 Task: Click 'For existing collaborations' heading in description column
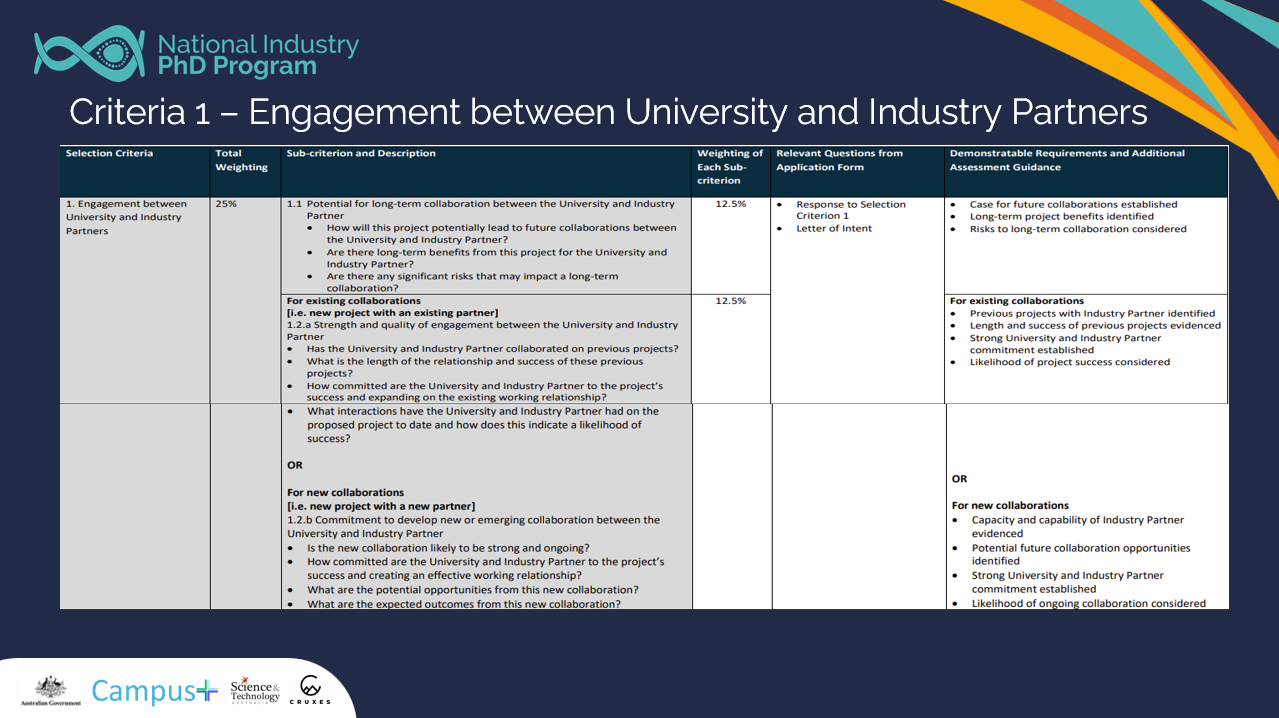click(x=354, y=300)
